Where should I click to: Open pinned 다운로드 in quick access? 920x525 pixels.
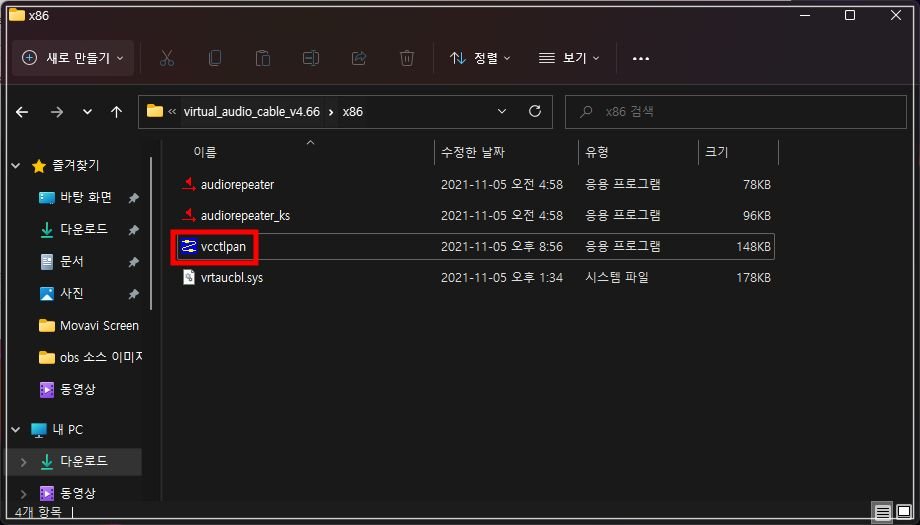[84, 229]
